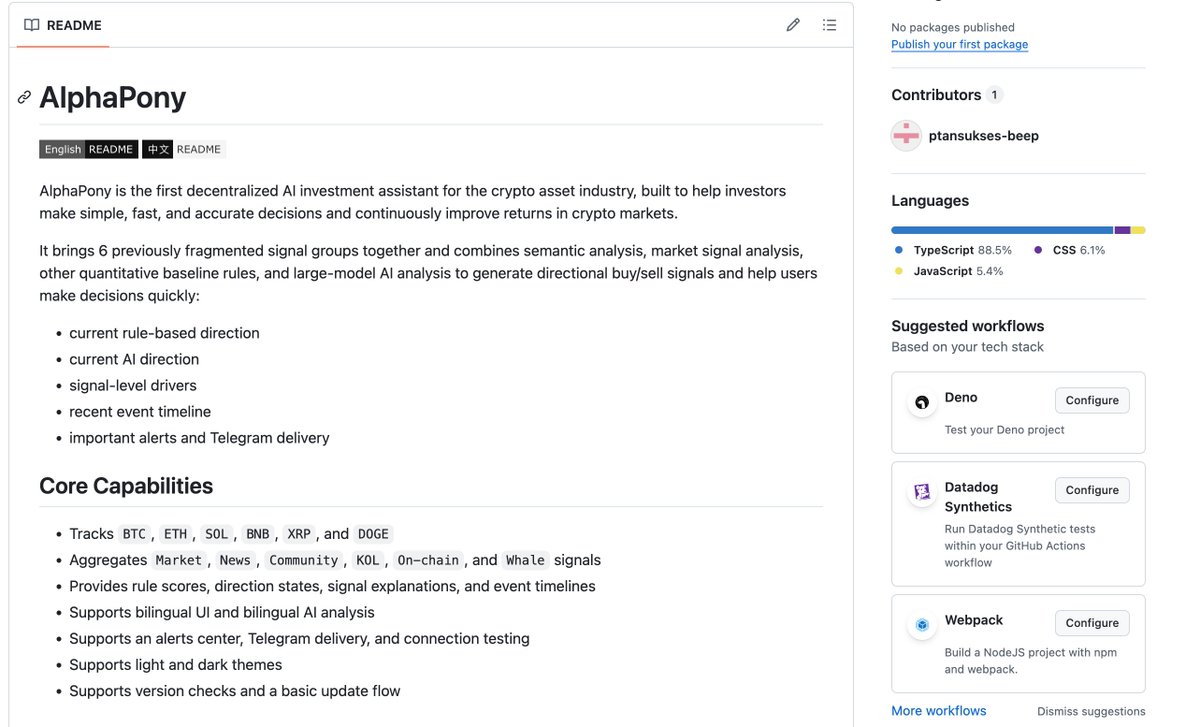Configure the Webpack workflow
Image resolution: width=1200 pixels, height=727 pixels.
click(1092, 623)
